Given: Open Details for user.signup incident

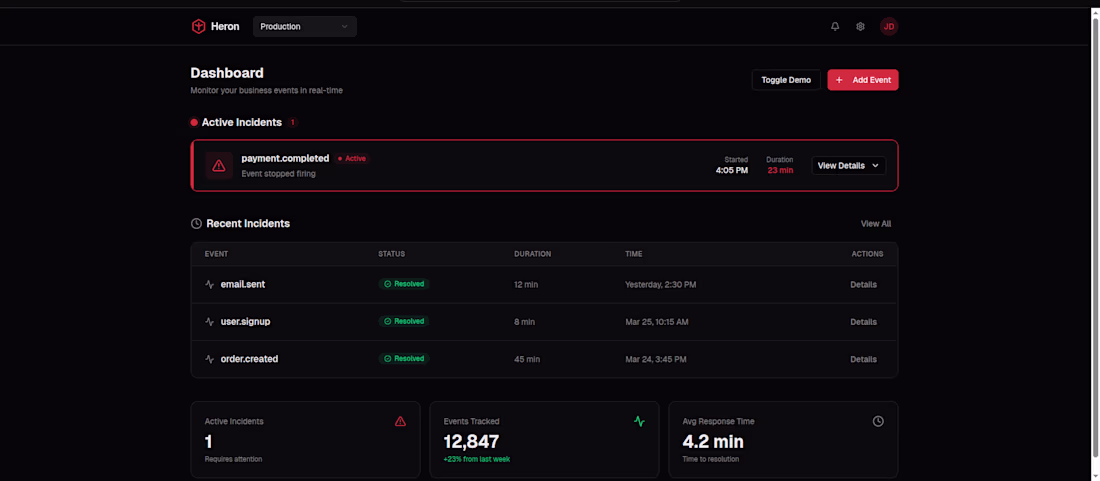Looking at the screenshot, I should tap(863, 322).
